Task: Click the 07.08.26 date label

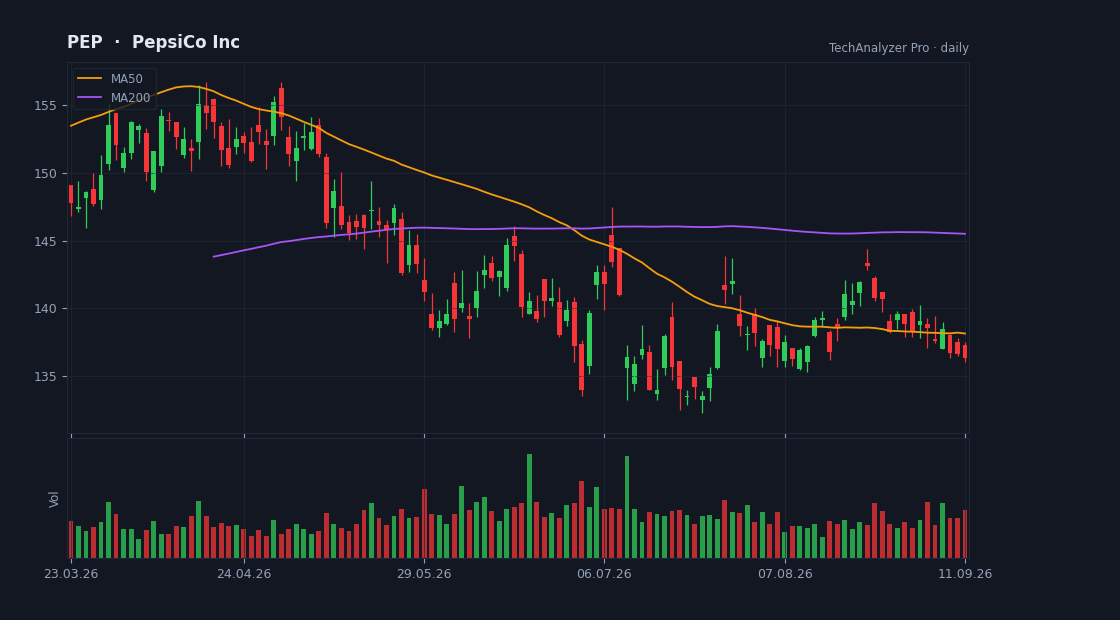Action: click(x=785, y=574)
